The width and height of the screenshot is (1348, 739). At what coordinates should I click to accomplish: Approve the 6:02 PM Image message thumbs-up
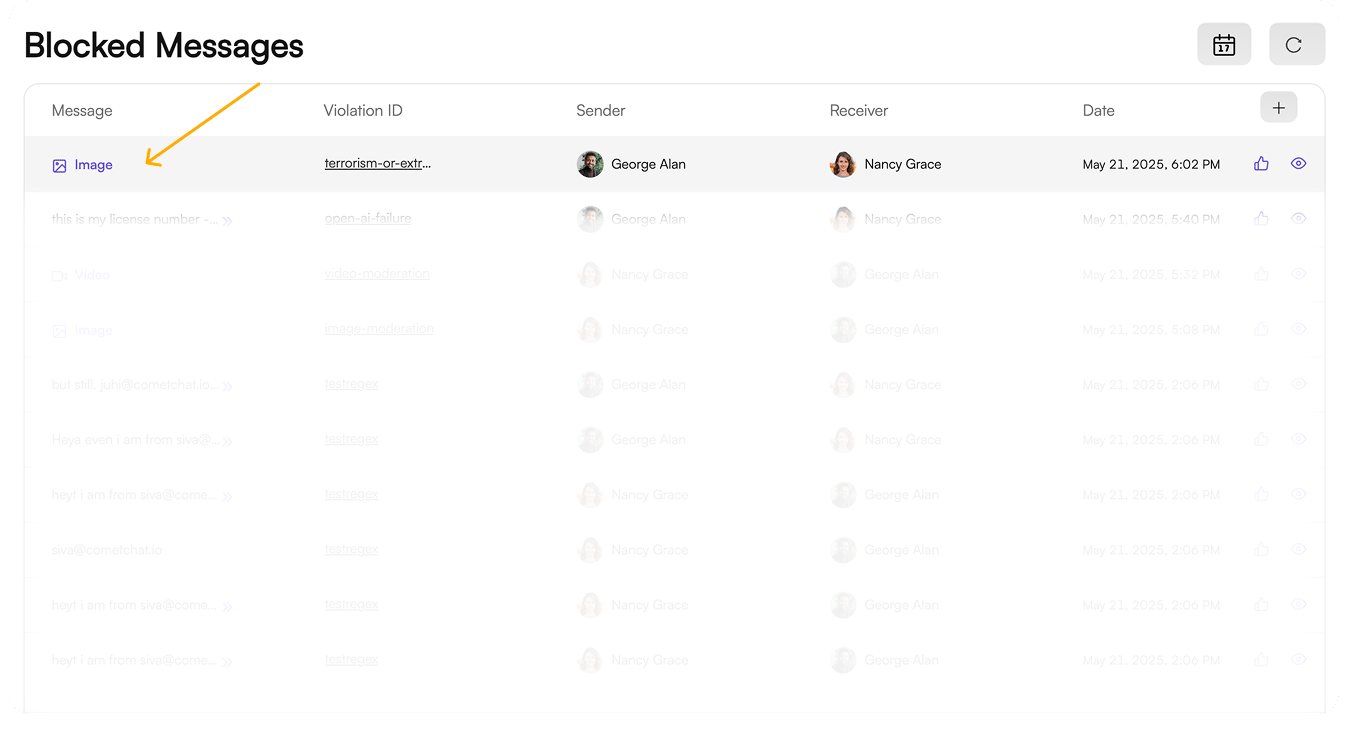tap(1261, 164)
